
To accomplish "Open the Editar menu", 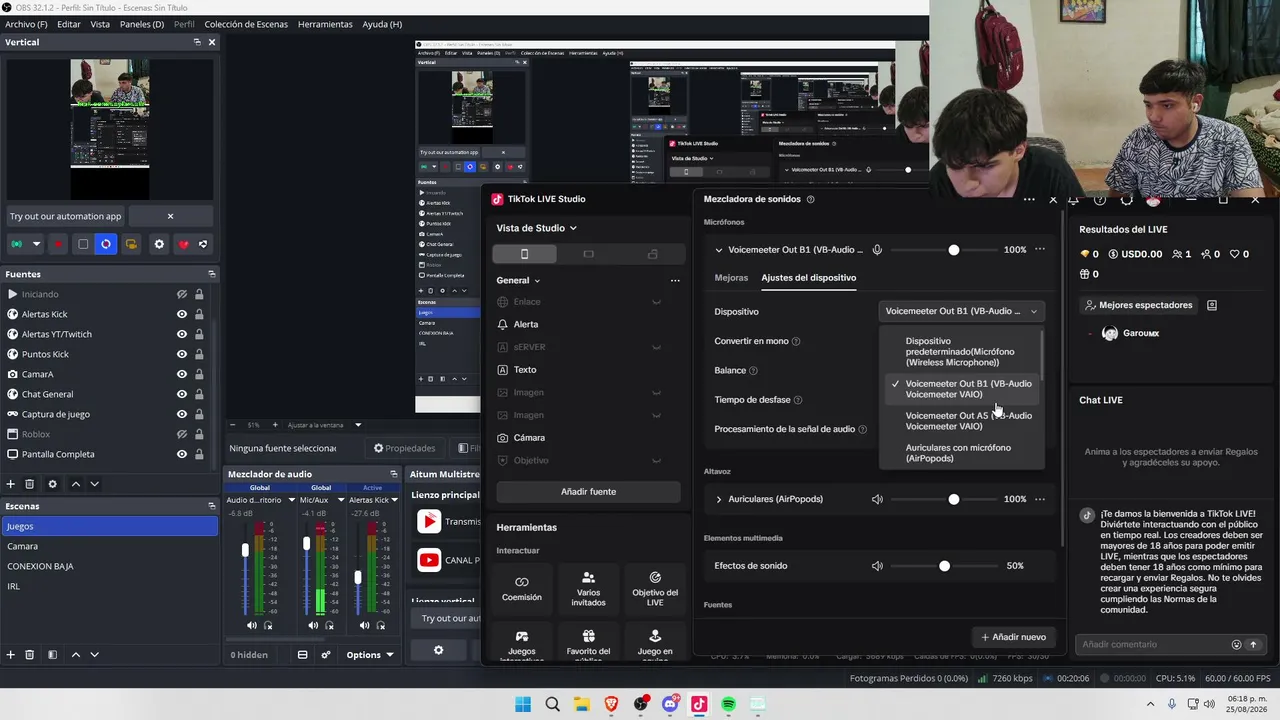I will [69, 24].
